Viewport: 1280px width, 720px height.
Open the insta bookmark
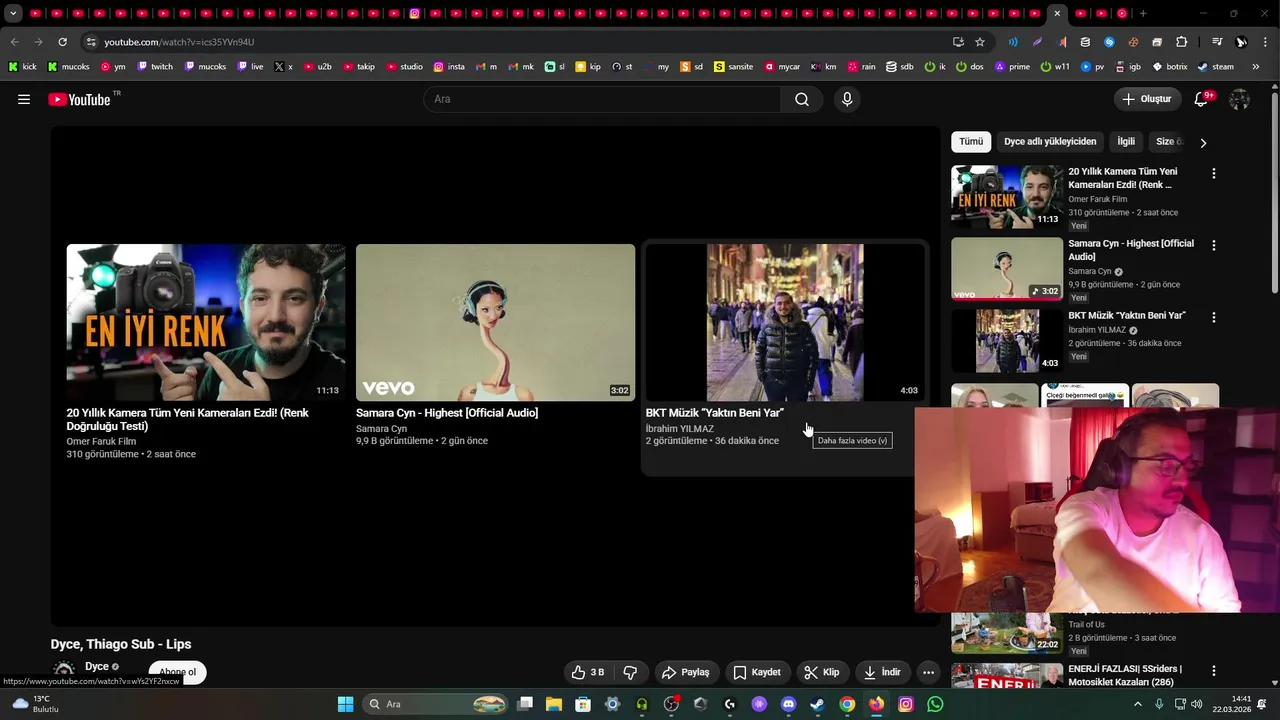(449, 67)
